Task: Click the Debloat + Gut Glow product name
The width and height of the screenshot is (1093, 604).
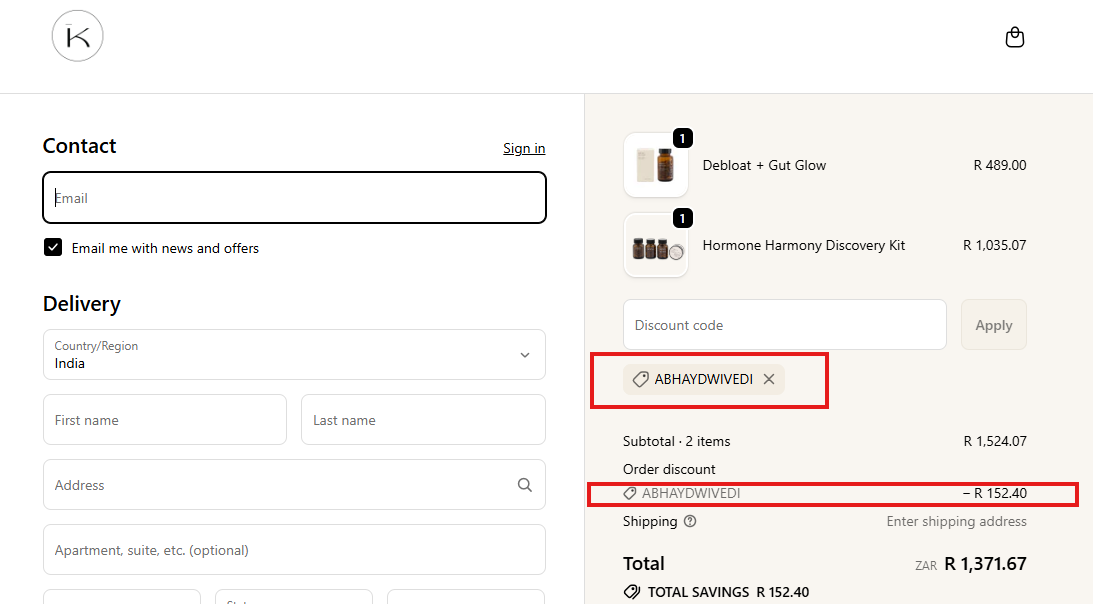Action: (764, 165)
